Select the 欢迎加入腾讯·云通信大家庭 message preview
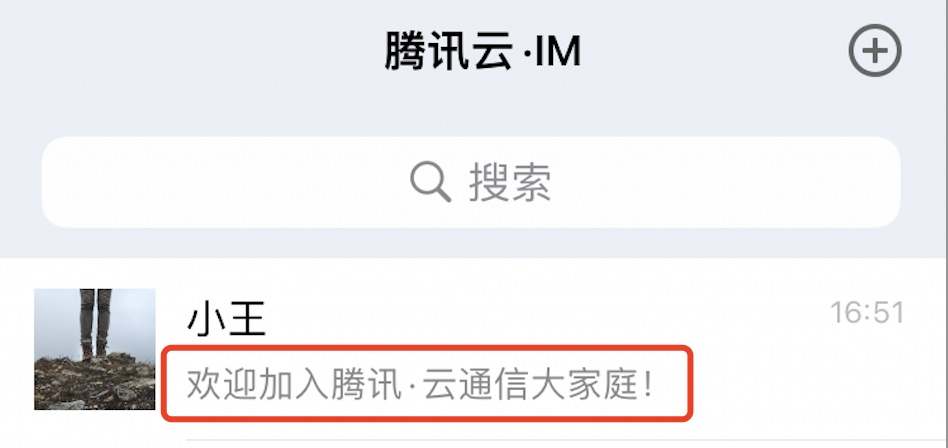 [420, 384]
